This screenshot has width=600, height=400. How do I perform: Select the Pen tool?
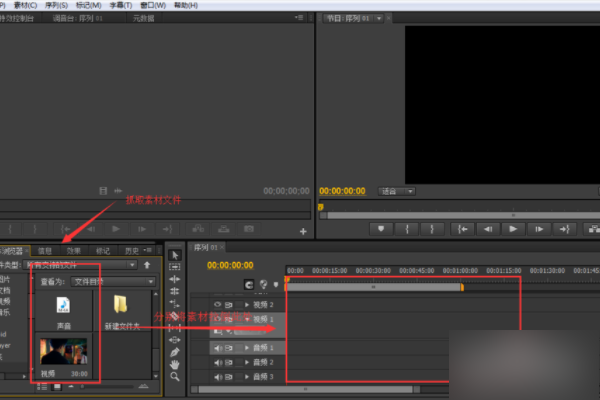point(175,352)
